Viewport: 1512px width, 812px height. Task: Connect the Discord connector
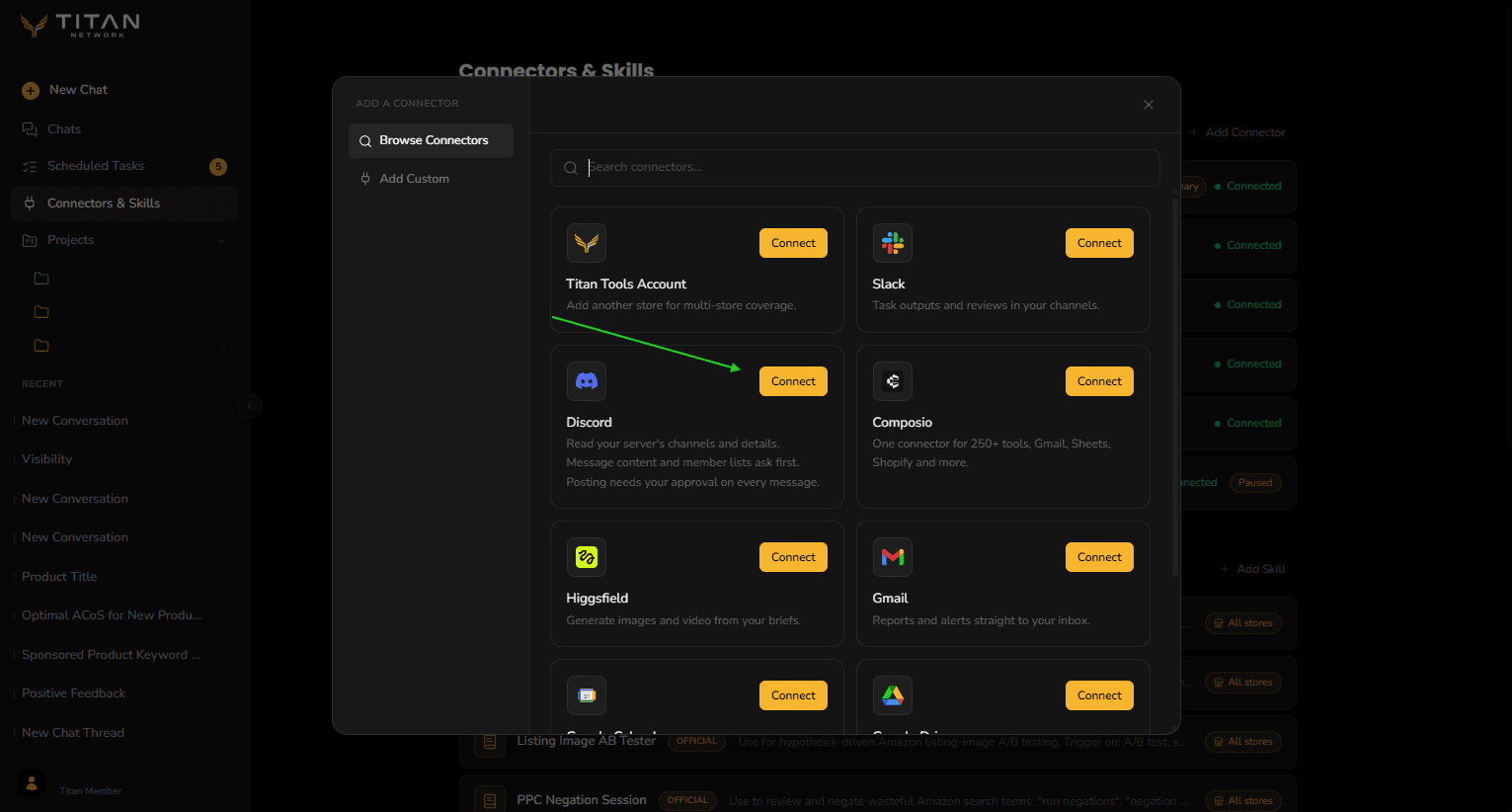(793, 381)
